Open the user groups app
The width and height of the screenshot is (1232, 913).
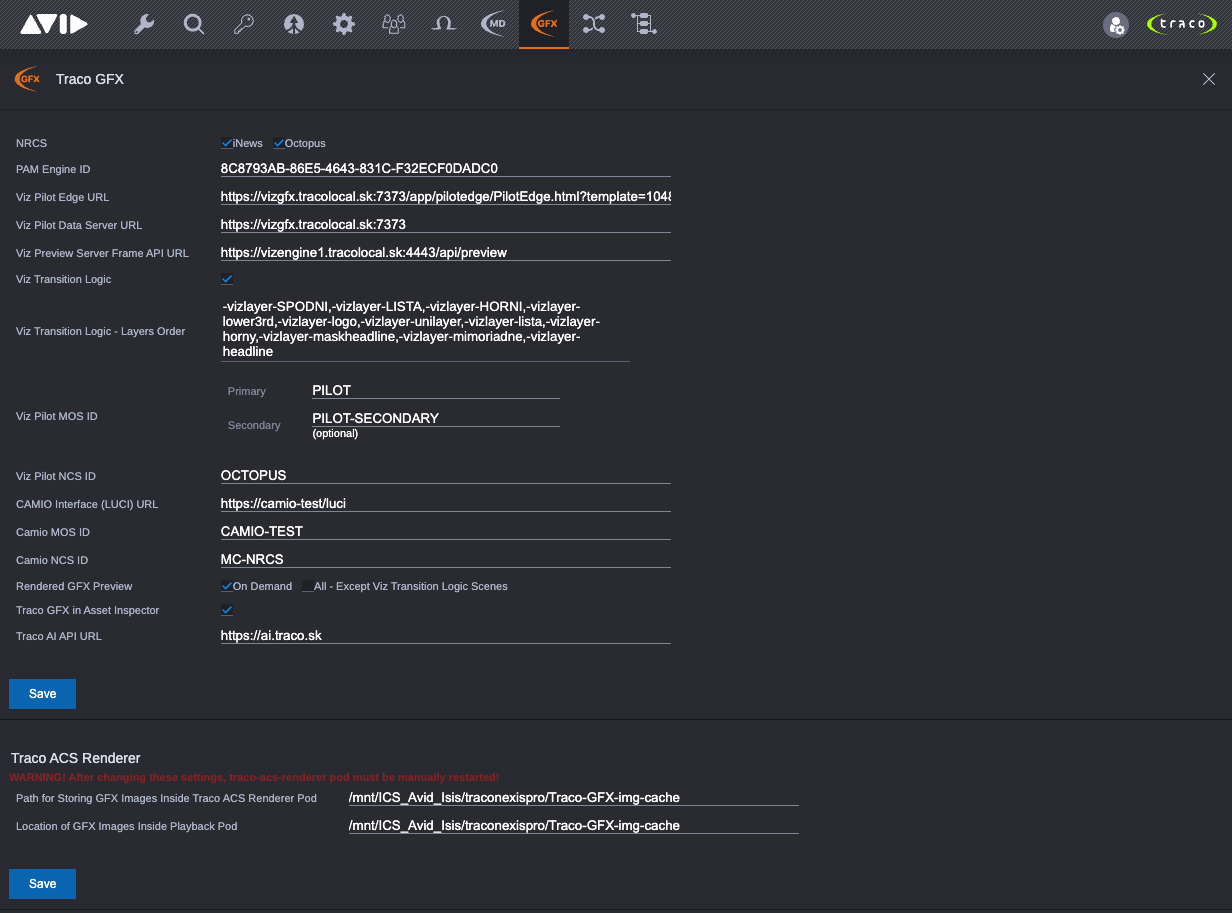coord(394,24)
